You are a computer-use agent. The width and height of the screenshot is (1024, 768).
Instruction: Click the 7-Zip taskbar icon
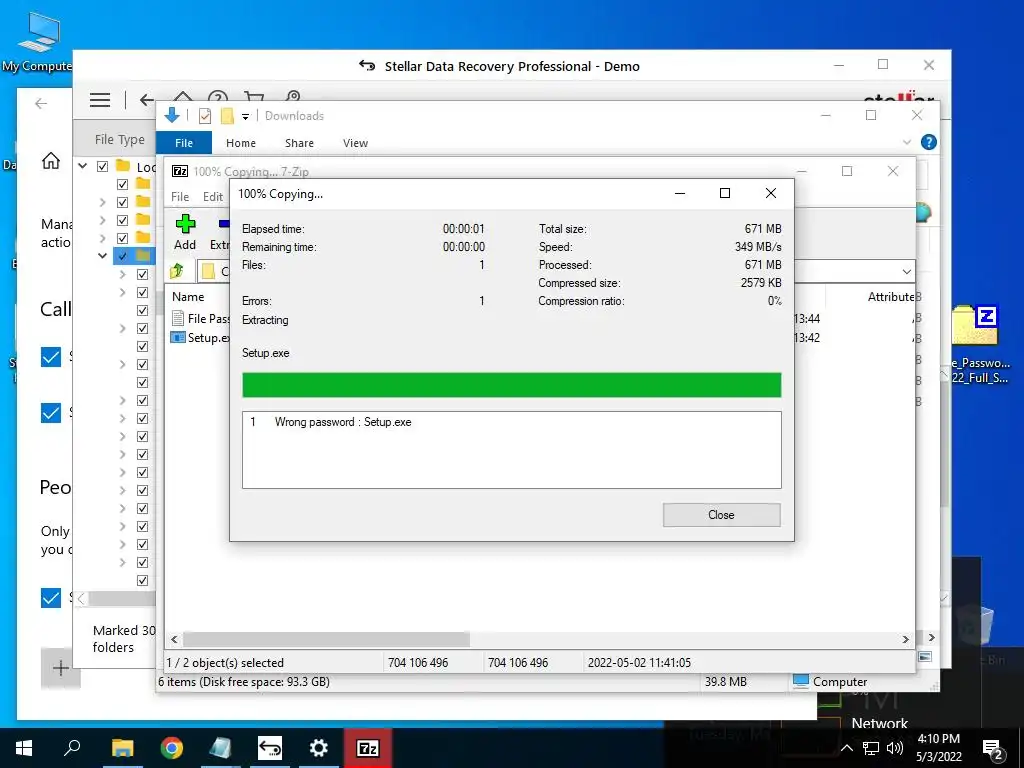click(368, 748)
